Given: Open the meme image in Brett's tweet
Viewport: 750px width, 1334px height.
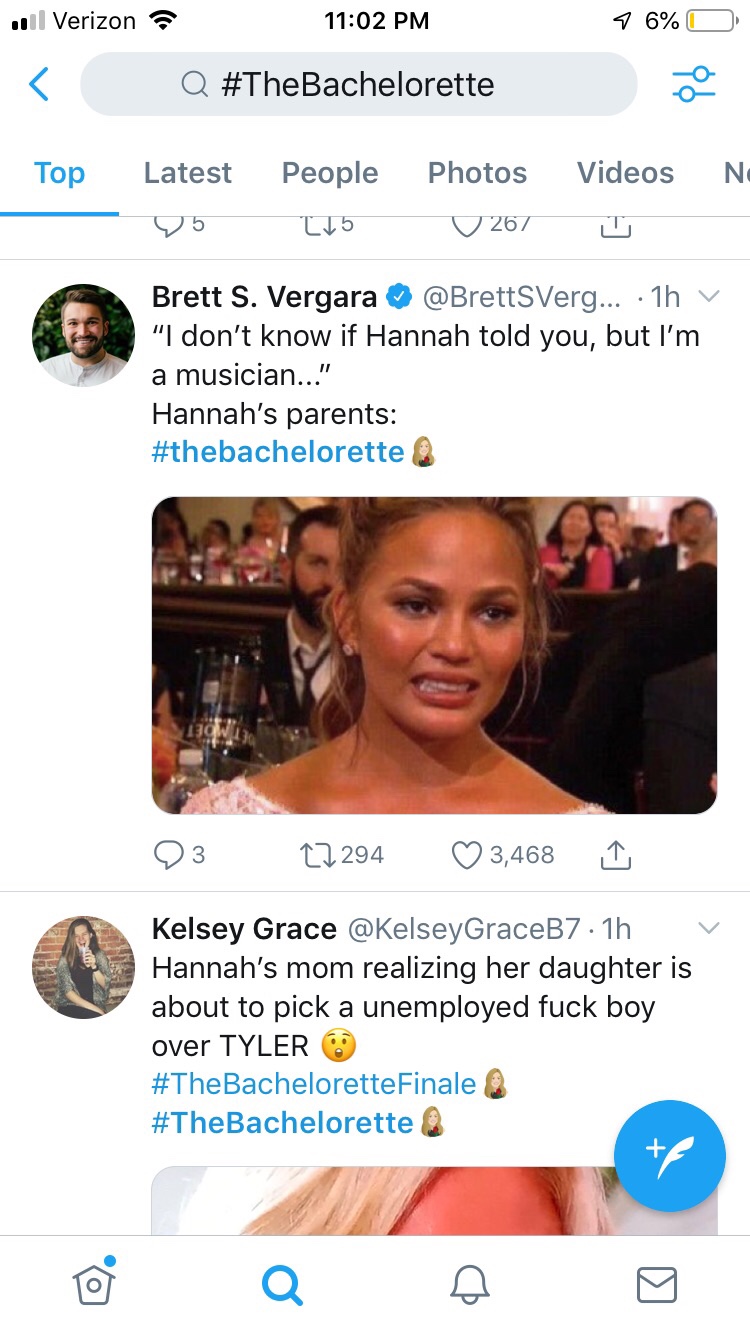Looking at the screenshot, I should [x=434, y=655].
